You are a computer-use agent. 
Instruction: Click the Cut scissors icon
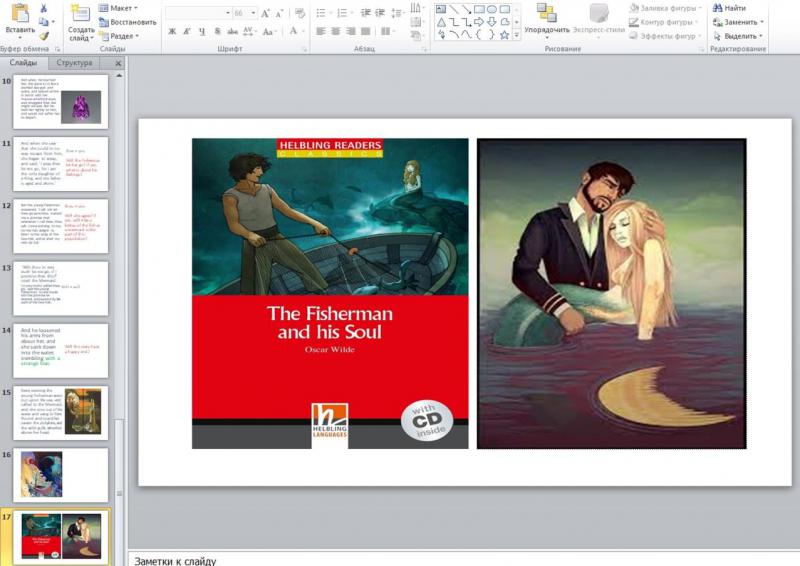coord(44,8)
